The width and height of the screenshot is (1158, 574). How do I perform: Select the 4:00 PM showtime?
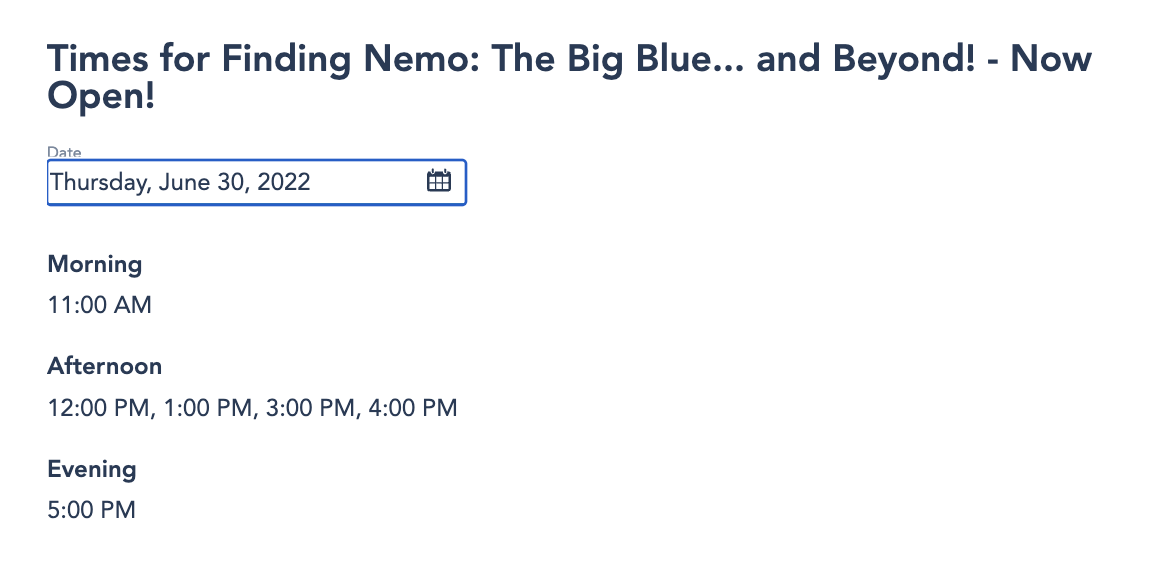(411, 408)
